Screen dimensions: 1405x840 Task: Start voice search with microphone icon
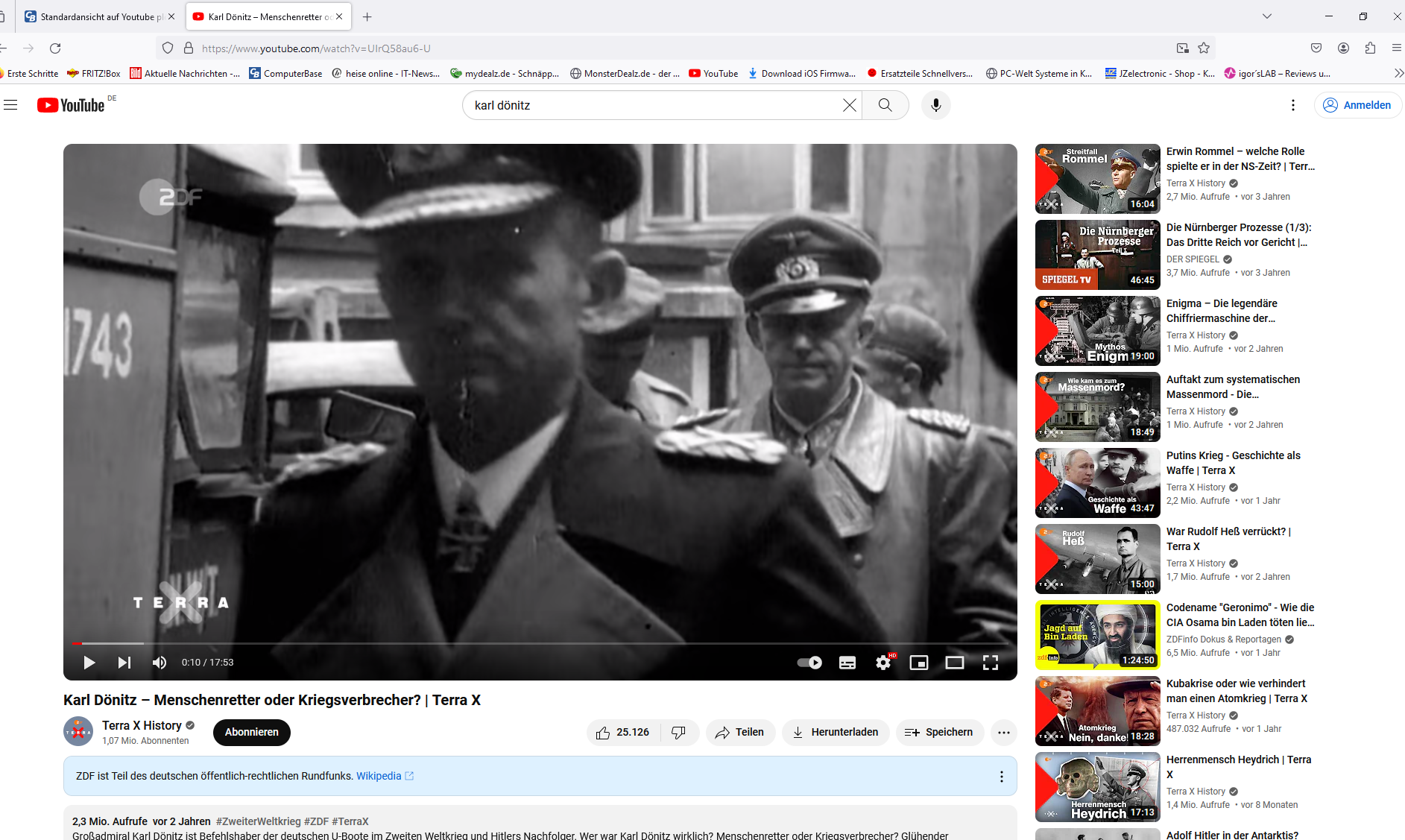936,105
